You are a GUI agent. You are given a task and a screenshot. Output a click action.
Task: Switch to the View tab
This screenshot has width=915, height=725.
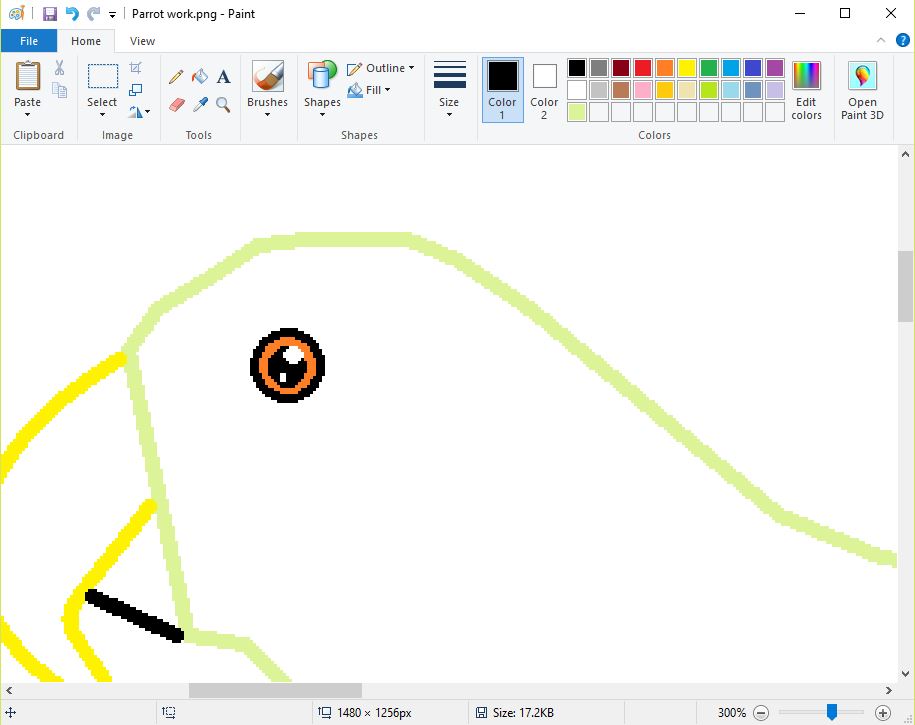[x=142, y=41]
